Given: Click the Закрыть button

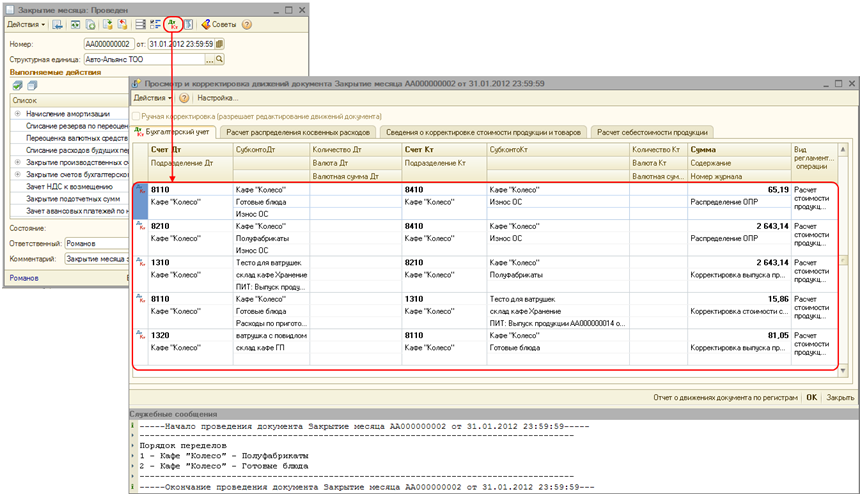Looking at the screenshot, I should [x=839, y=397].
